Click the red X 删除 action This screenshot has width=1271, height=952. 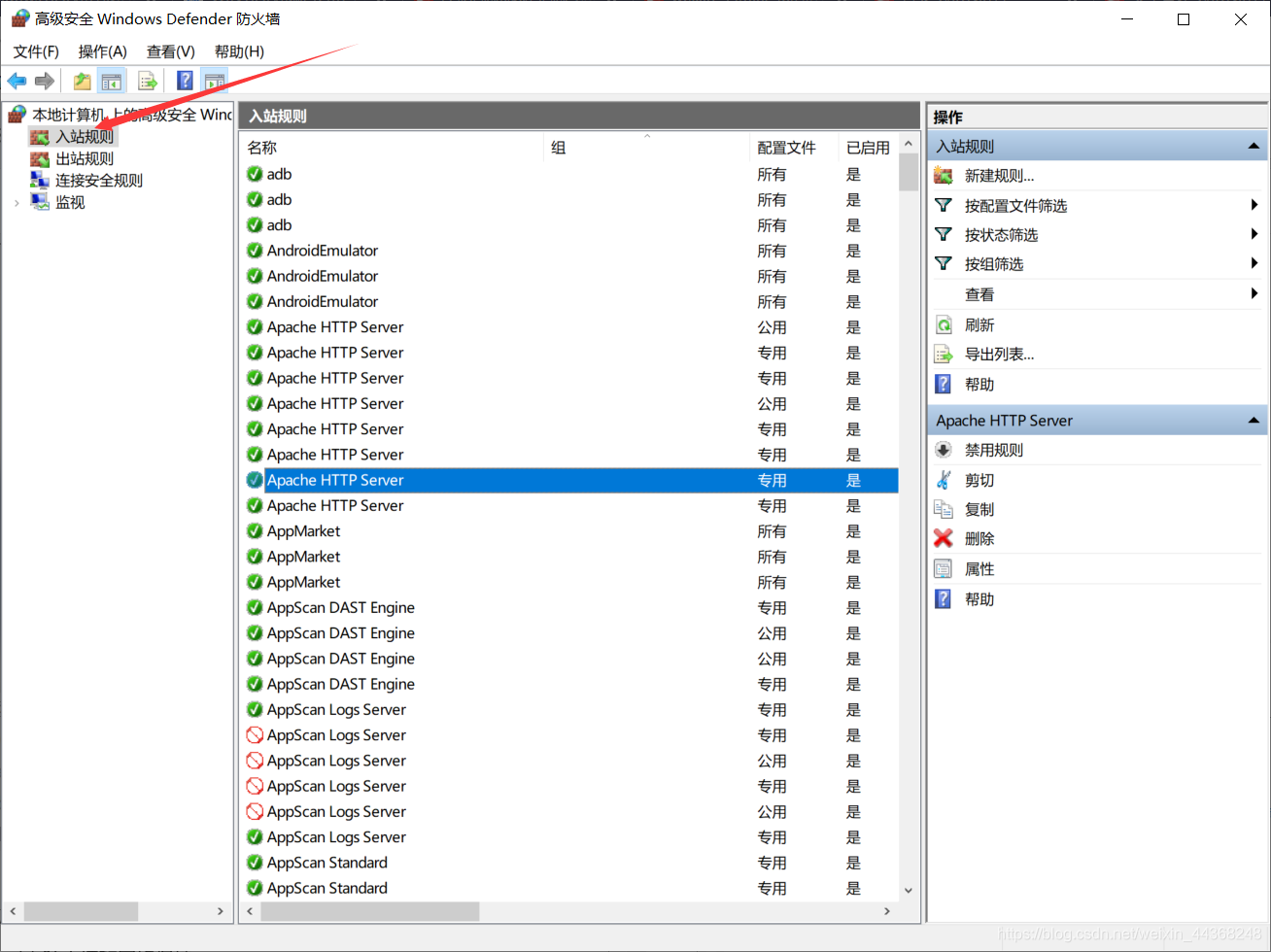[943, 538]
